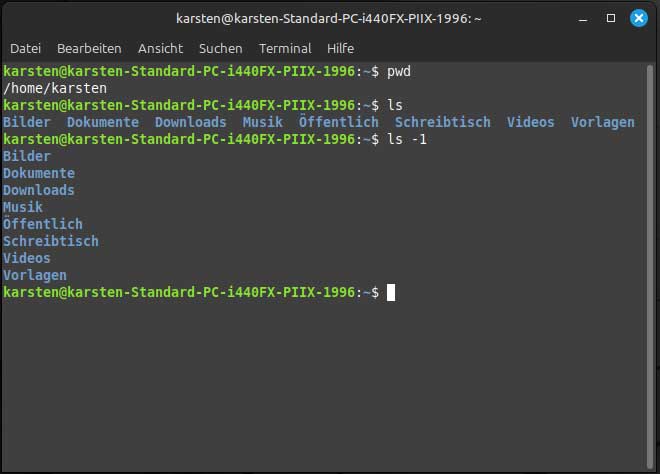
Task: Click Öffentlich in the single-column listing
Action: click(43, 223)
